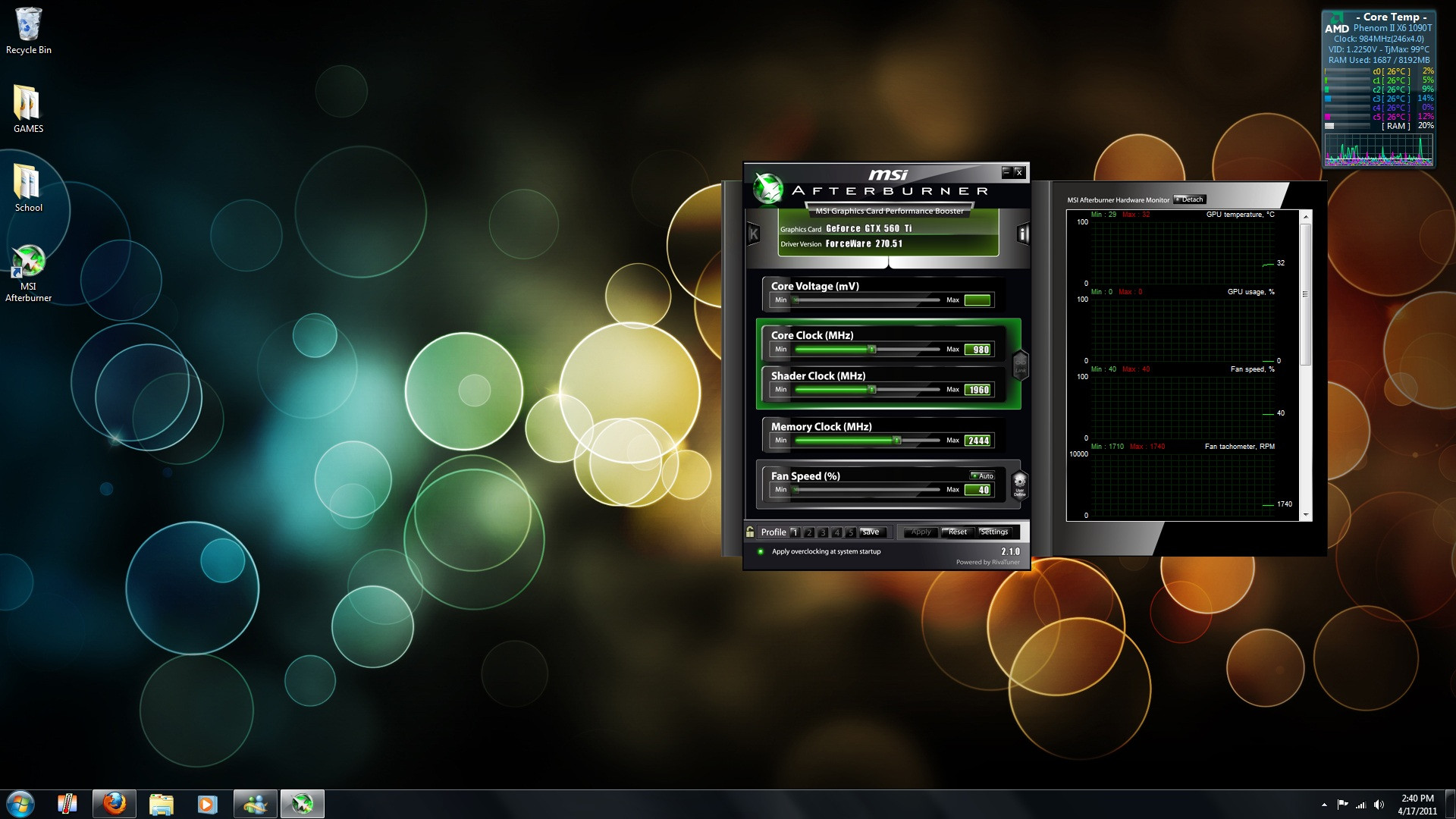Select profile slot 2

point(809,532)
